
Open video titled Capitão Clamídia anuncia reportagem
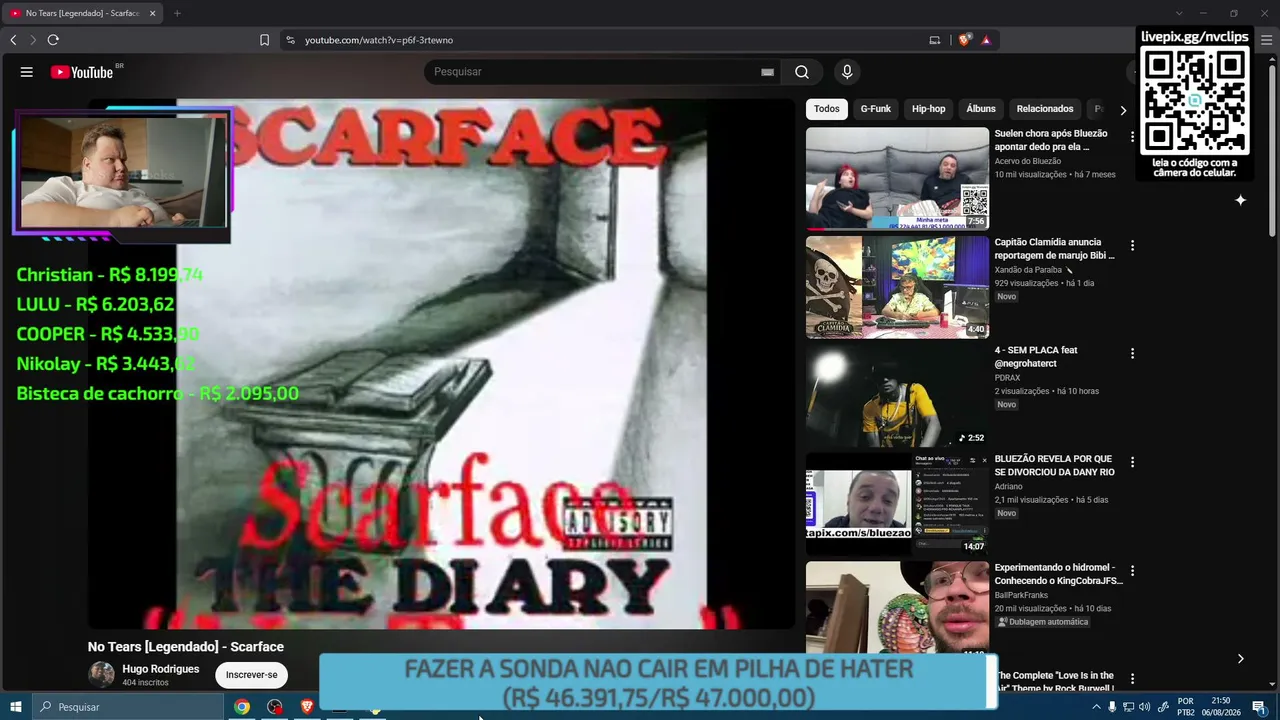[1054, 249]
